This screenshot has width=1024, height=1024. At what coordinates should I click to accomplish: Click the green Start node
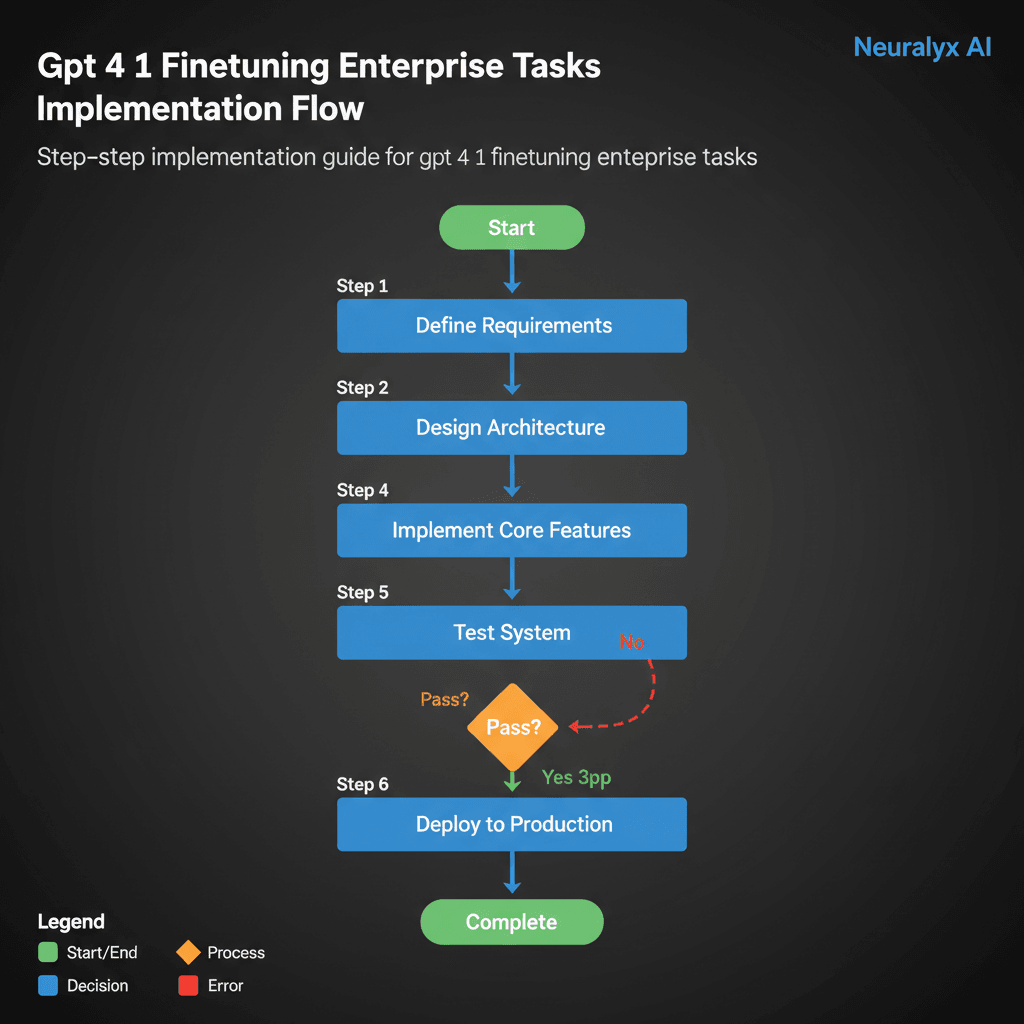coord(511,228)
